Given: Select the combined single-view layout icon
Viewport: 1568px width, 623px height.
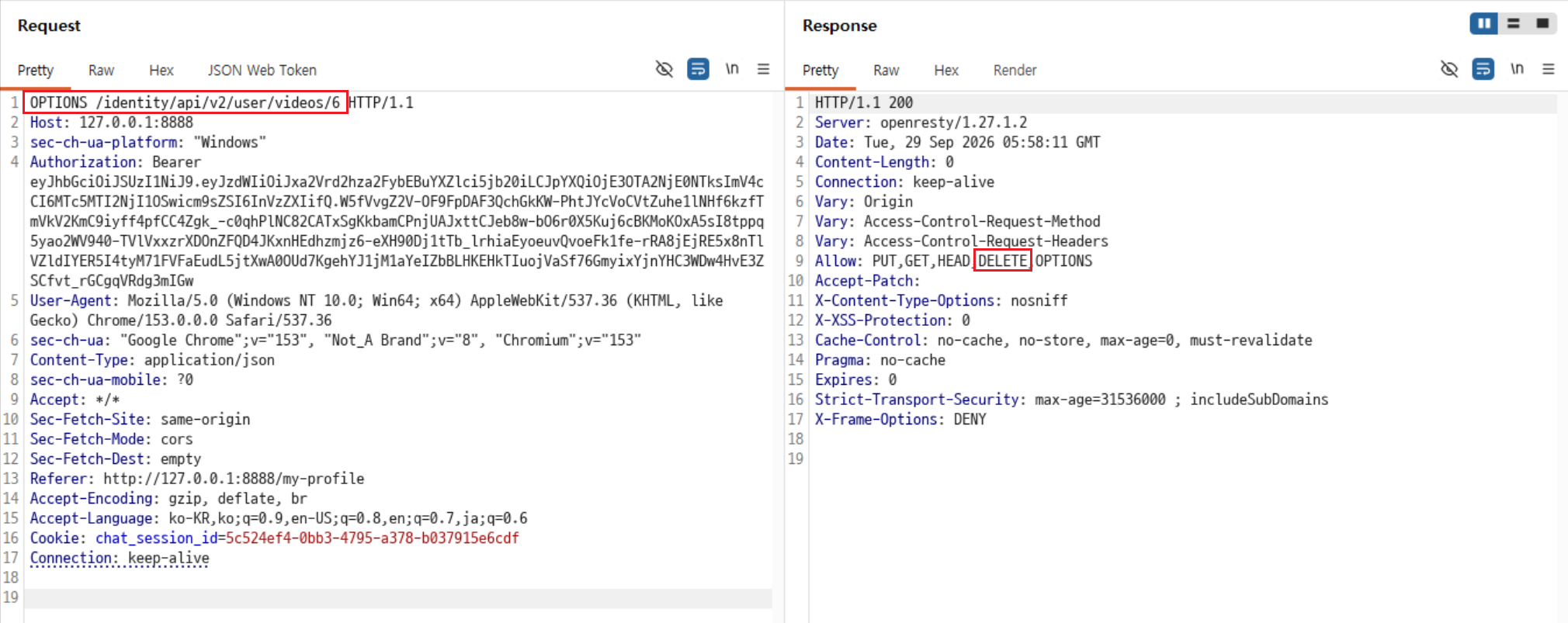Looking at the screenshot, I should (x=1542, y=23).
